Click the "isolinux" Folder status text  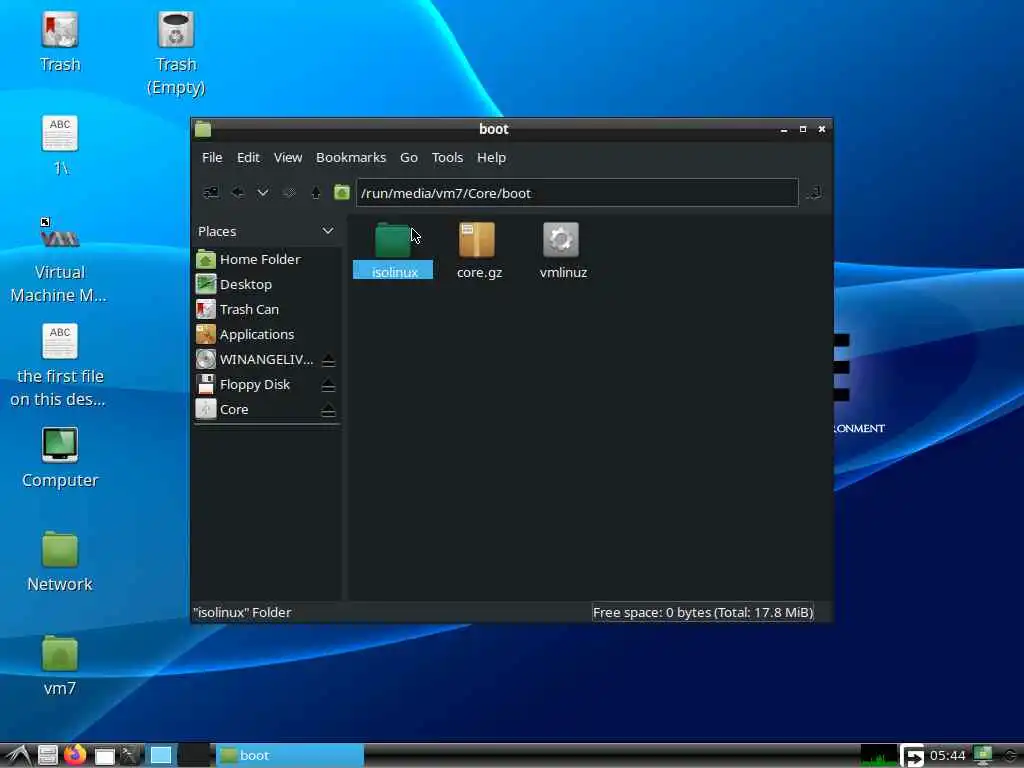tap(242, 613)
